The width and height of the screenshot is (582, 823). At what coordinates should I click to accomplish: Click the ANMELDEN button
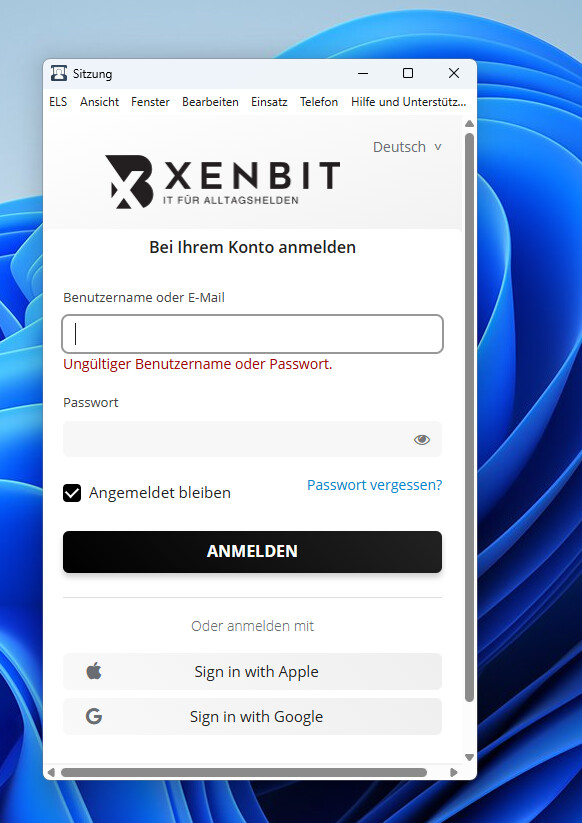click(252, 552)
